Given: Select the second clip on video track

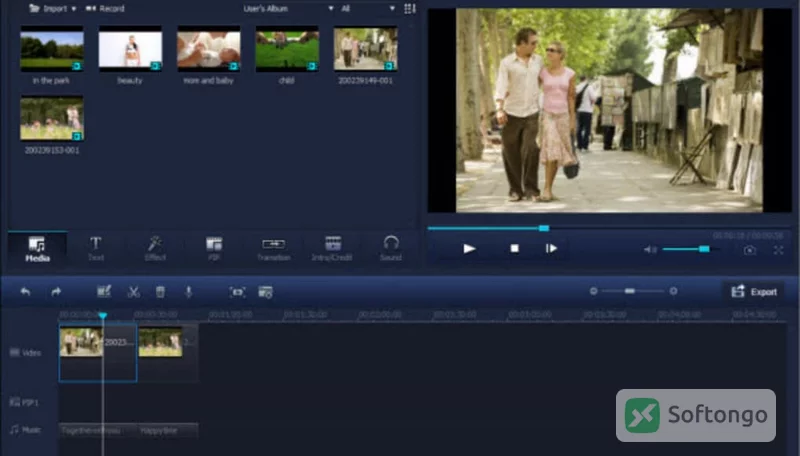Looking at the screenshot, I should click(168, 352).
